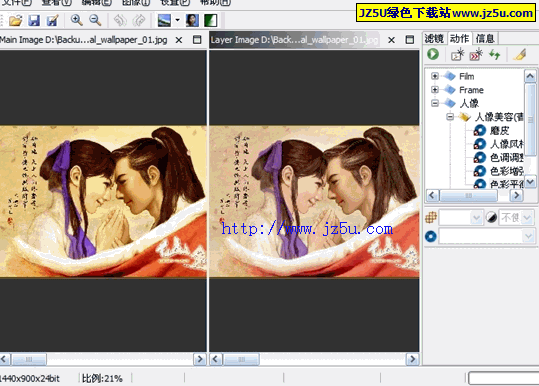The width and height of the screenshot is (539, 386).
Task: Click the zoom out magnifier icon
Action: click(x=95, y=20)
